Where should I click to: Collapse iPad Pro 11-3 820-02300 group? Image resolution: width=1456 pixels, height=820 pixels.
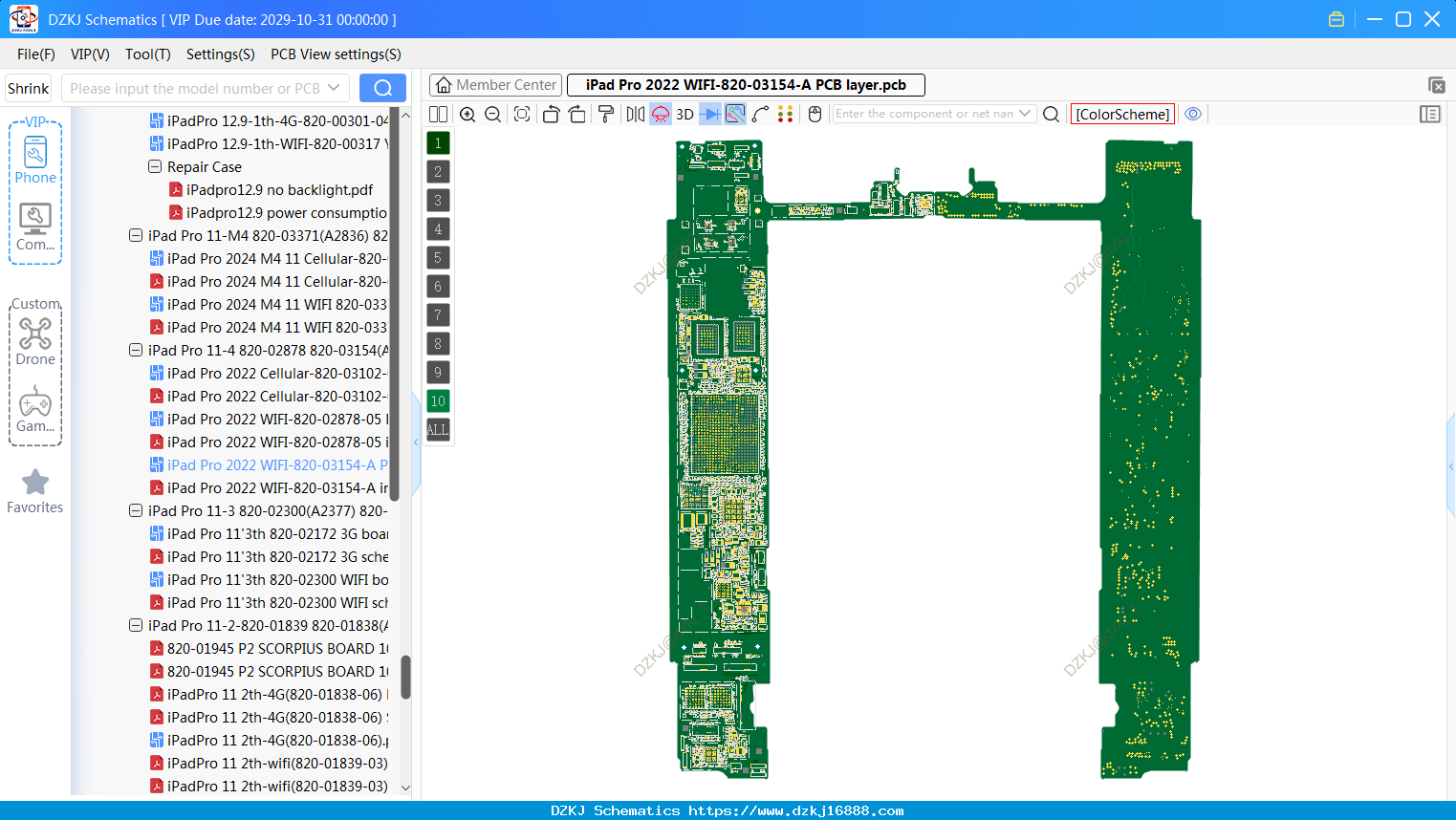[x=136, y=510]
